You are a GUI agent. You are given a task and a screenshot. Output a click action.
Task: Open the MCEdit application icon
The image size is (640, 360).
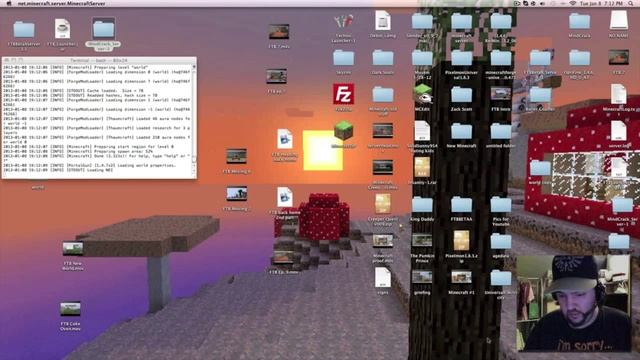tap(422, 94)
